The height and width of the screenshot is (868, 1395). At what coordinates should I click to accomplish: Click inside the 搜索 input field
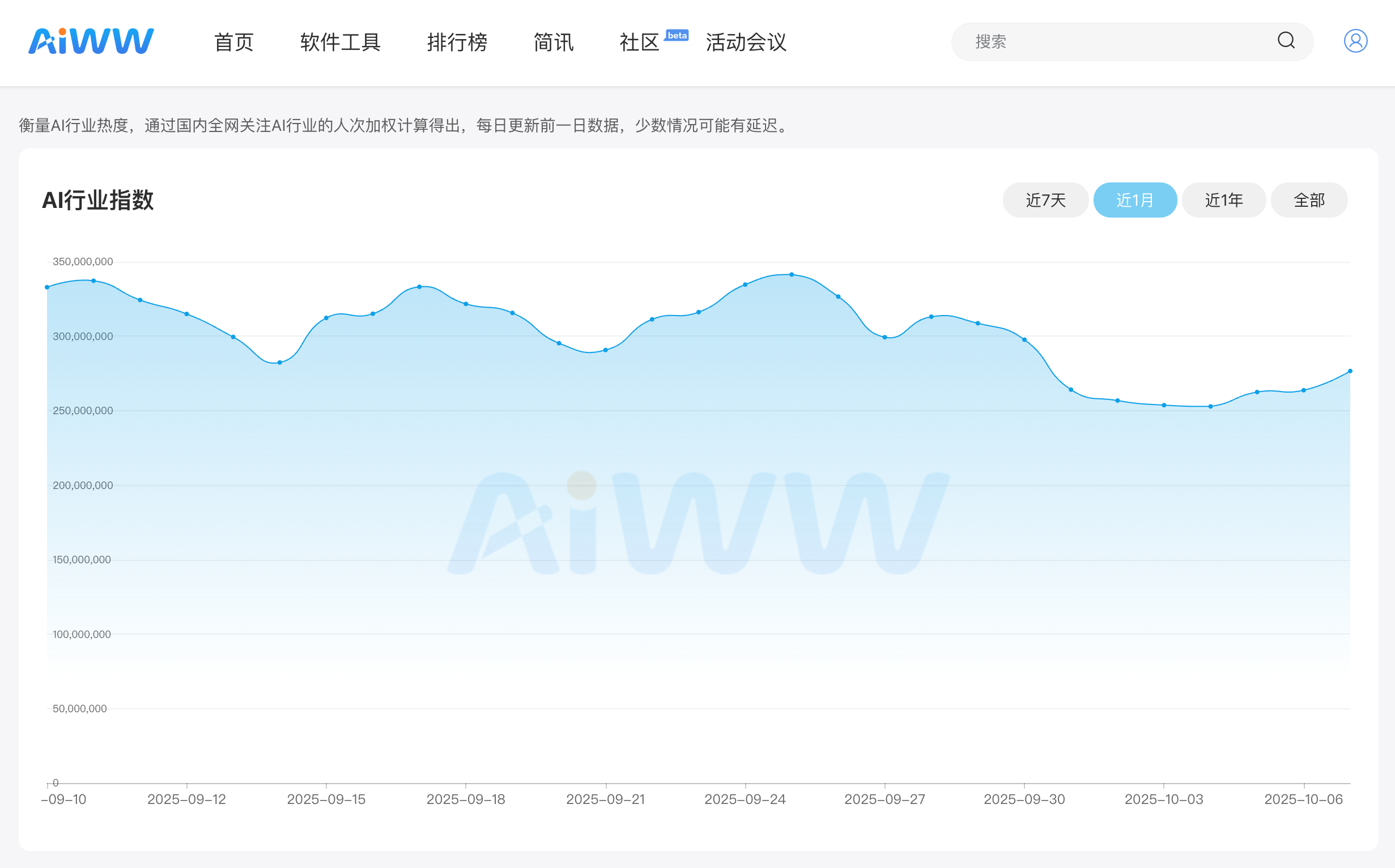pyautogui.click(x=1062, y=41)
